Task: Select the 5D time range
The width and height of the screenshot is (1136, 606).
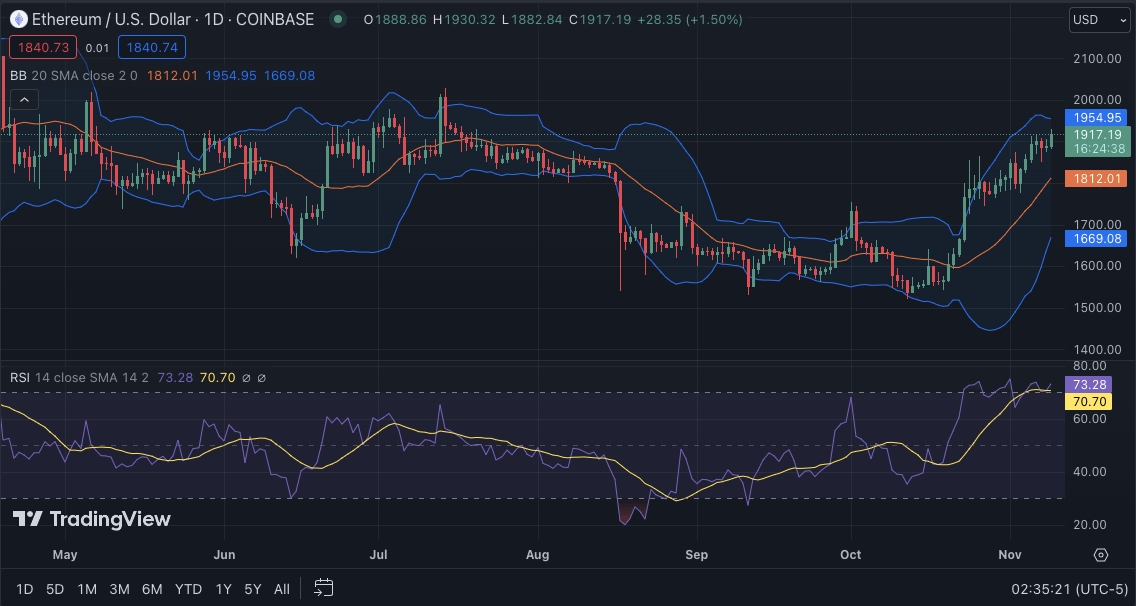Action: [x=54, y=589]
